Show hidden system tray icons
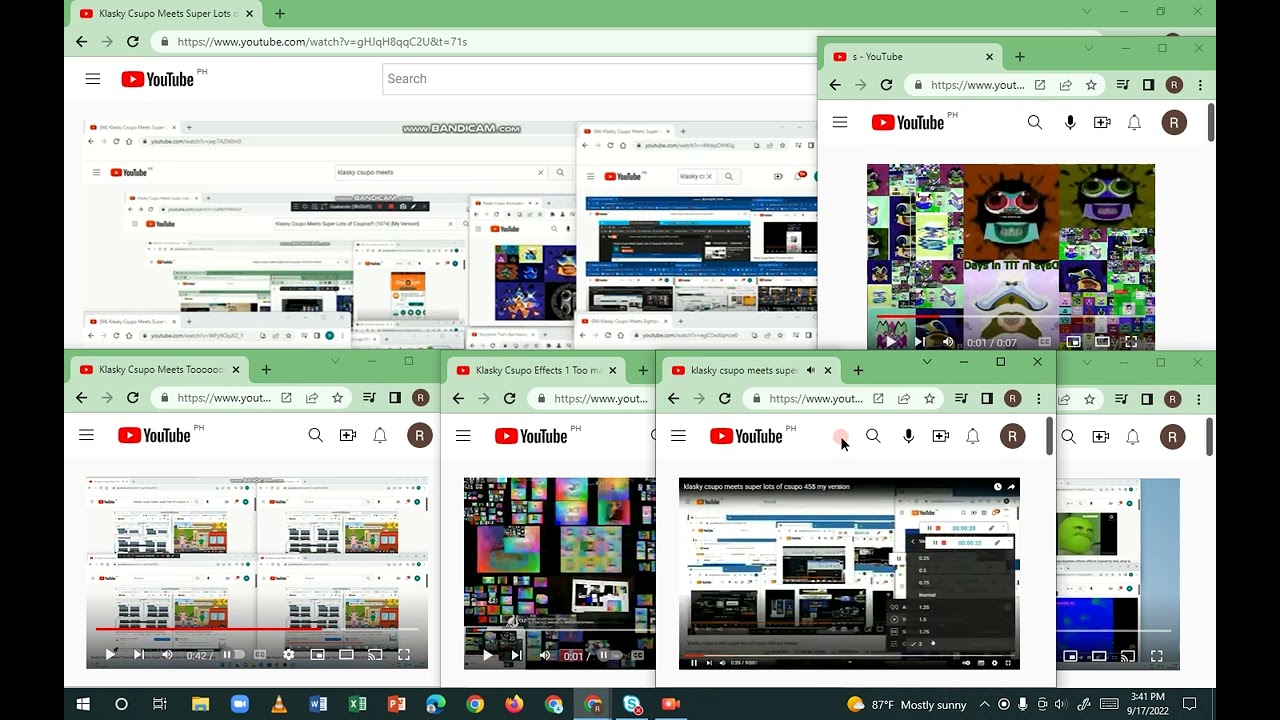This screenshot has height=720, width=1280. click(x=984, y=704)
